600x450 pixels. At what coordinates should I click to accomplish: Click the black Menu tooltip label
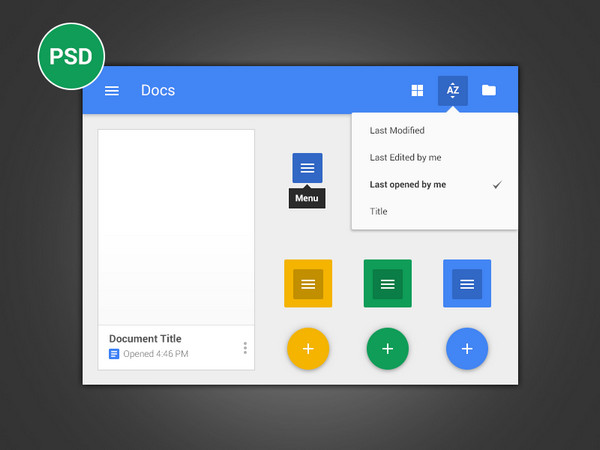pos(307,198)
